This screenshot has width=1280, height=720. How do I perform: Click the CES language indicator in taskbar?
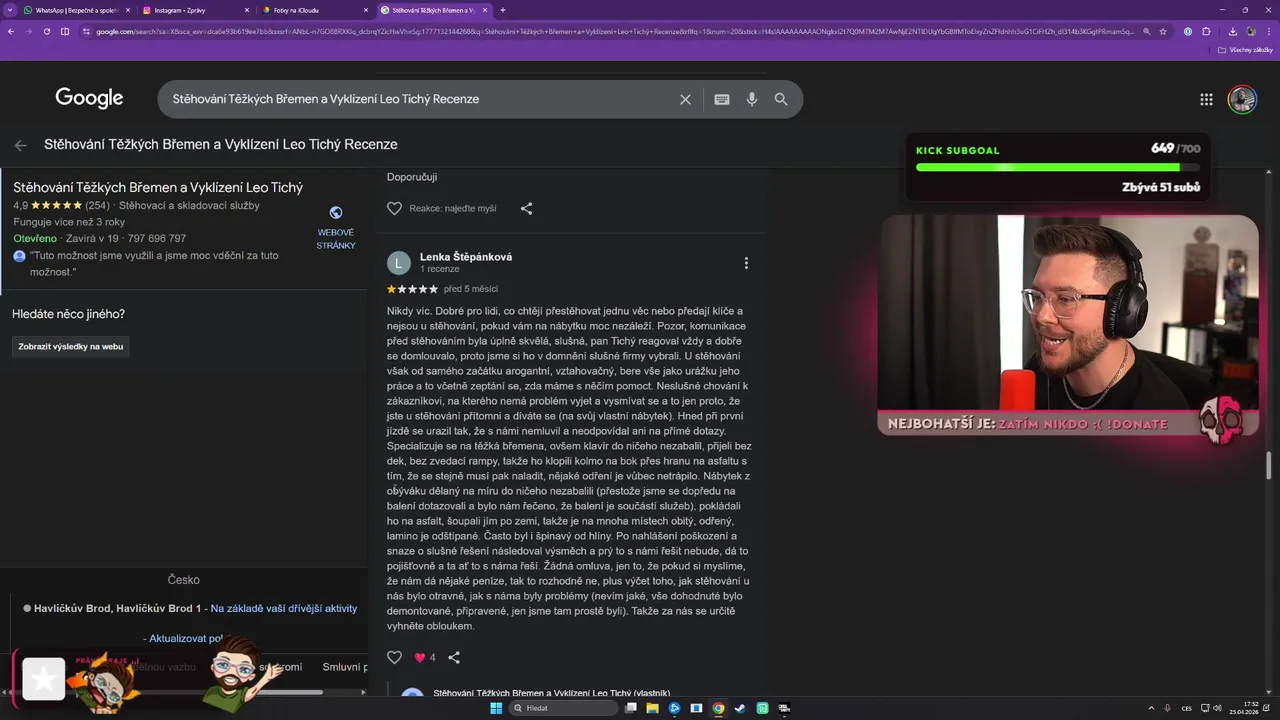tap(1187, 708)
